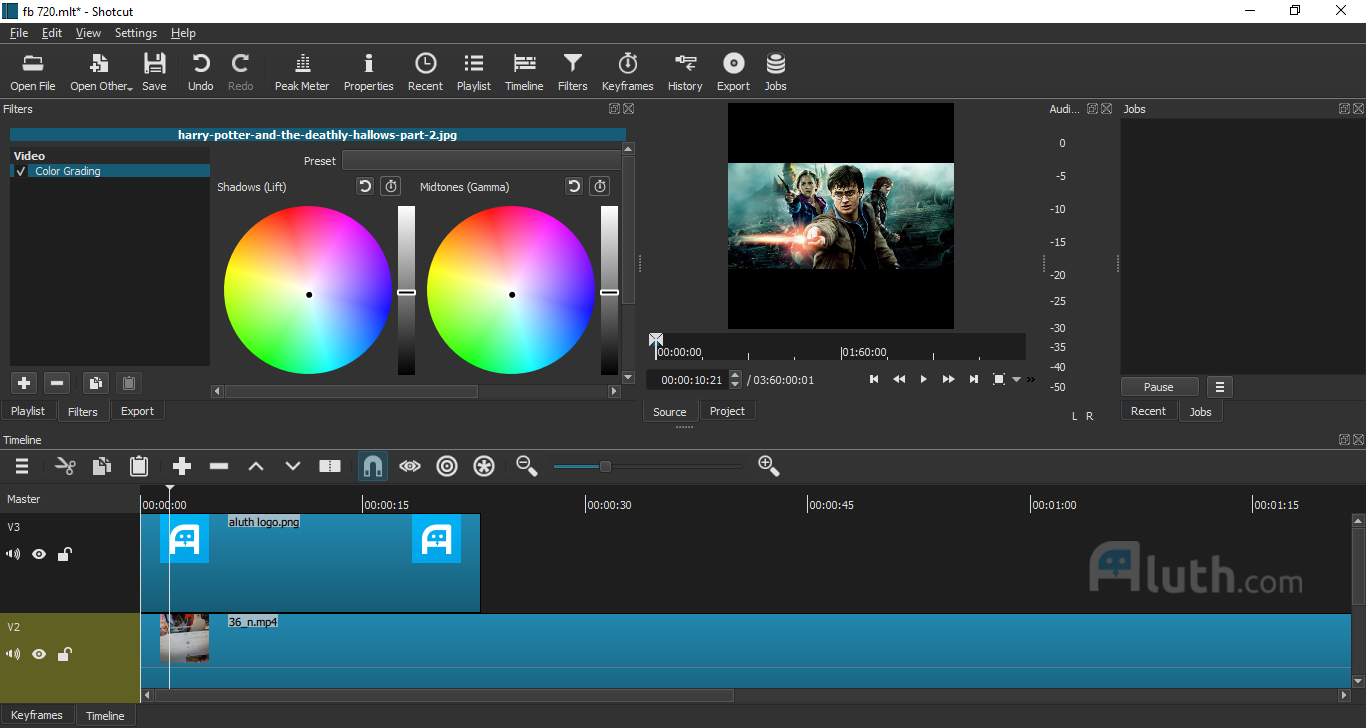Screen dimensions: 1366x728
Task: Copy the selected clip in the timeline toolbar
Action: 102,466
